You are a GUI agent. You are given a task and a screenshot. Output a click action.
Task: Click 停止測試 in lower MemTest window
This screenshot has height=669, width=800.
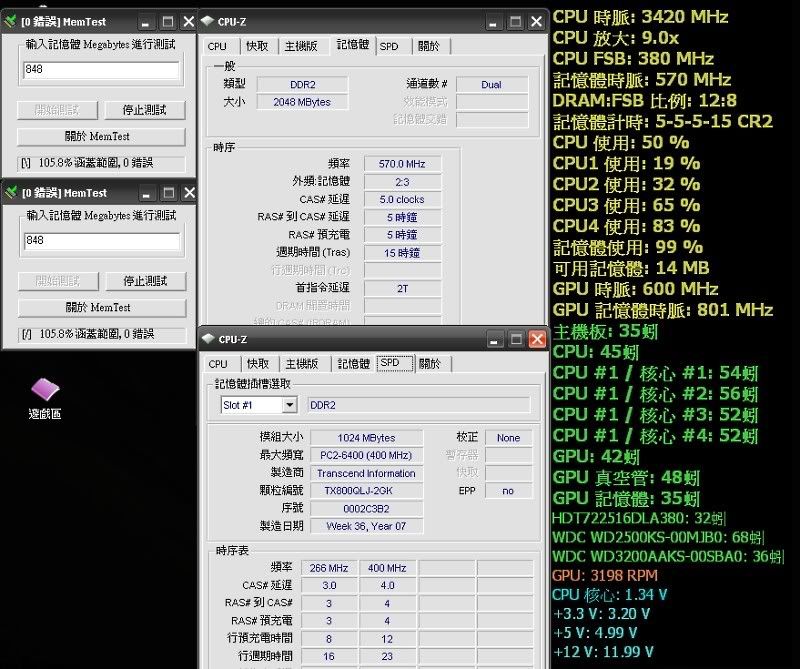tap(146, 281)
